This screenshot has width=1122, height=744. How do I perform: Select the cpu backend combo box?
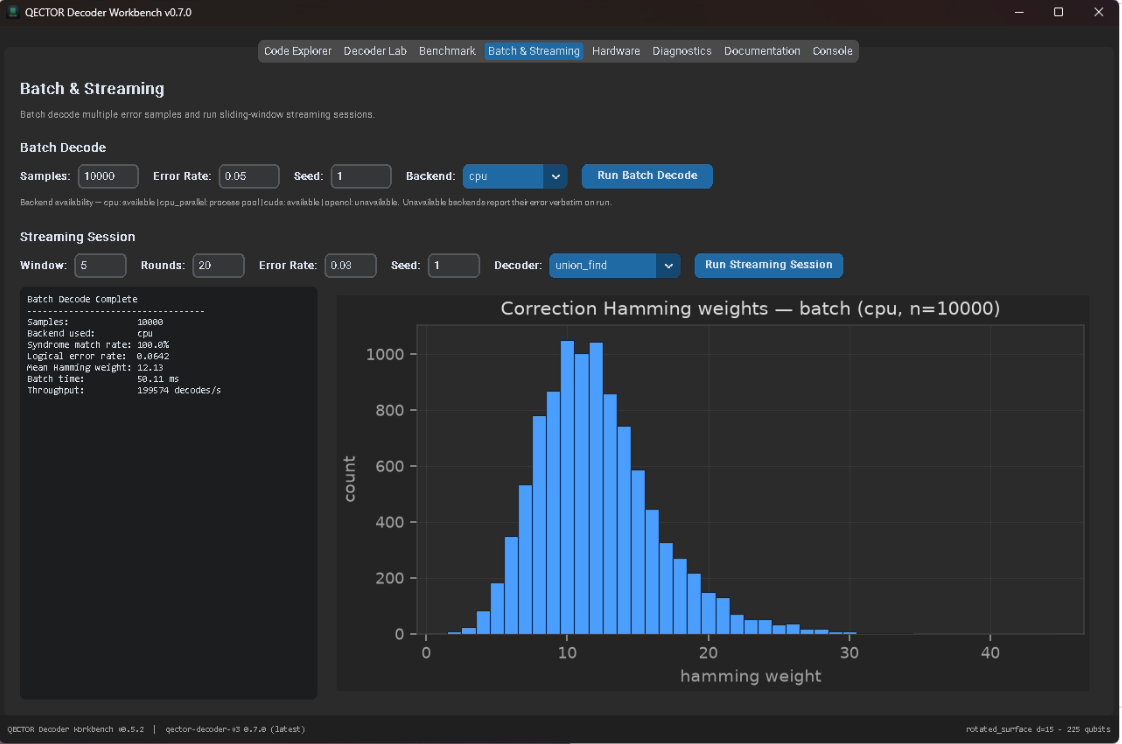point(515,177)
